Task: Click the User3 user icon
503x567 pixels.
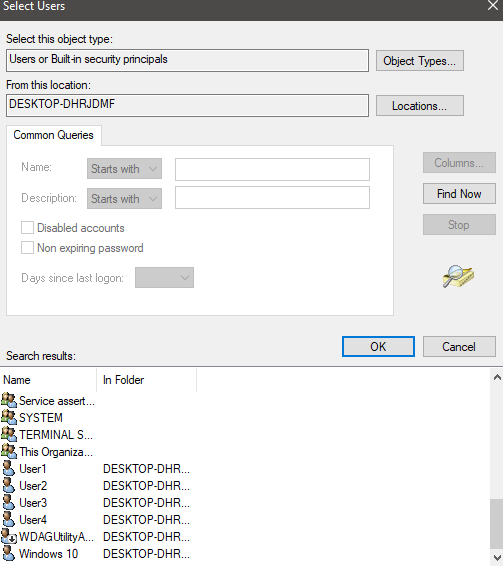Action: (9, 502)
